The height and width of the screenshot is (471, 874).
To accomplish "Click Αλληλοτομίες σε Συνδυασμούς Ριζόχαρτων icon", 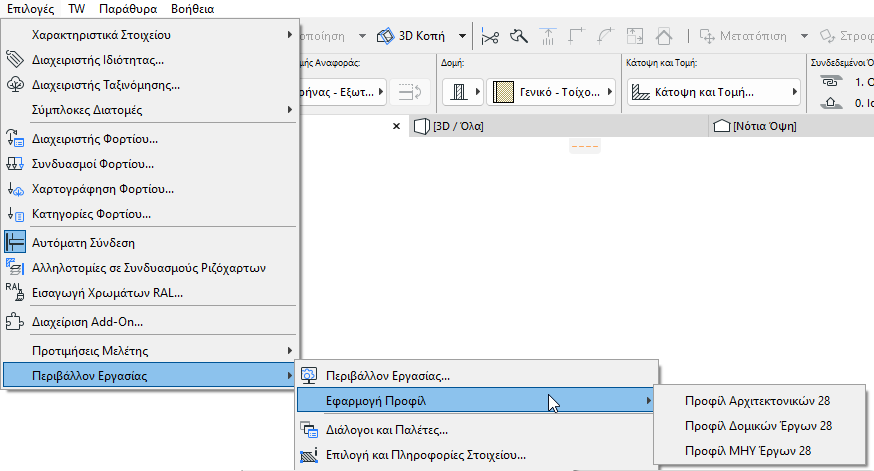I will tap(15, 268).
